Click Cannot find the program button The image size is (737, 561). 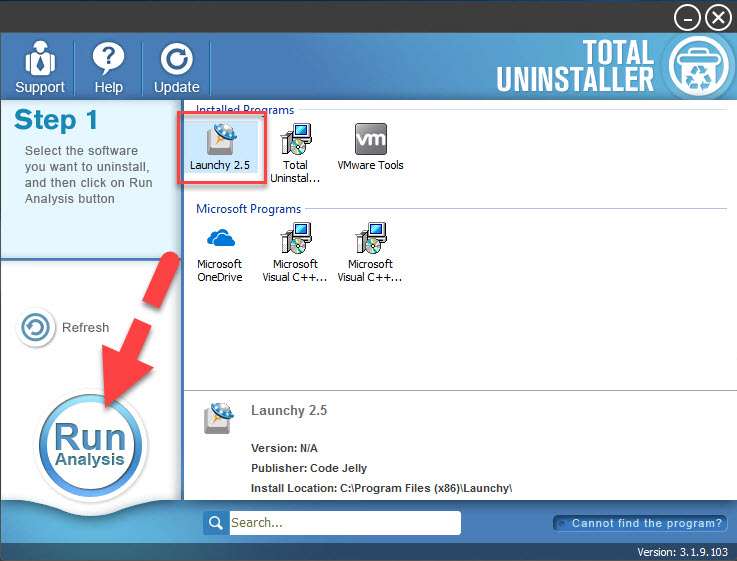click(640, 523)
